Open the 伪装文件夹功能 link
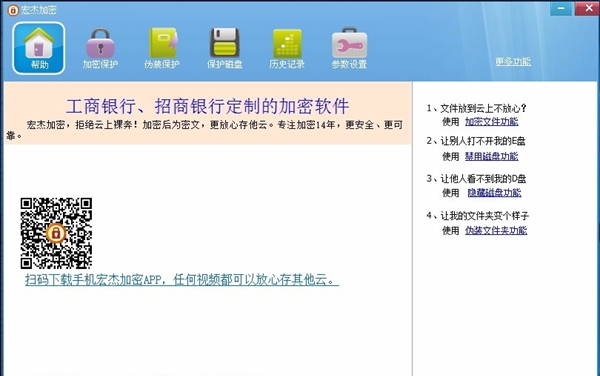Screen dimensions: 600x376 point(496,230)
